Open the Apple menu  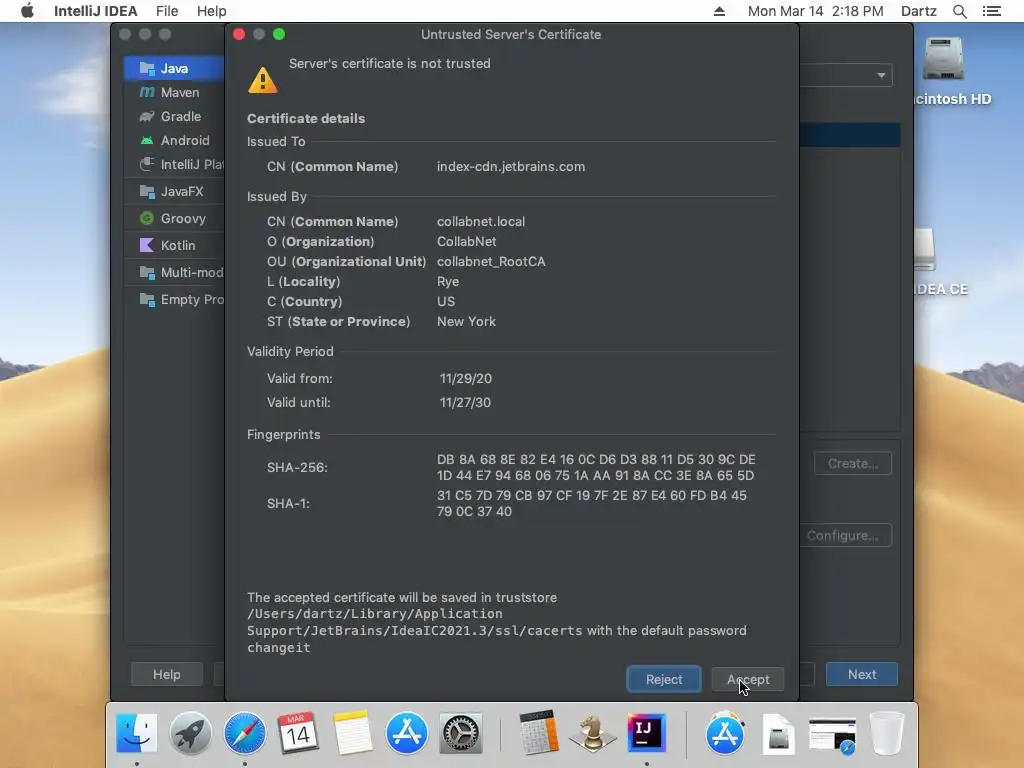point(27,11)
